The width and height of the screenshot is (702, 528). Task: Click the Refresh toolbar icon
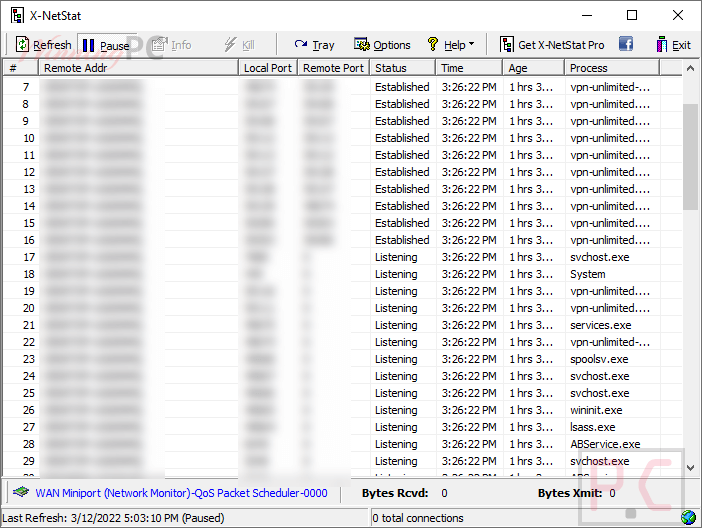tap(43, 45)
